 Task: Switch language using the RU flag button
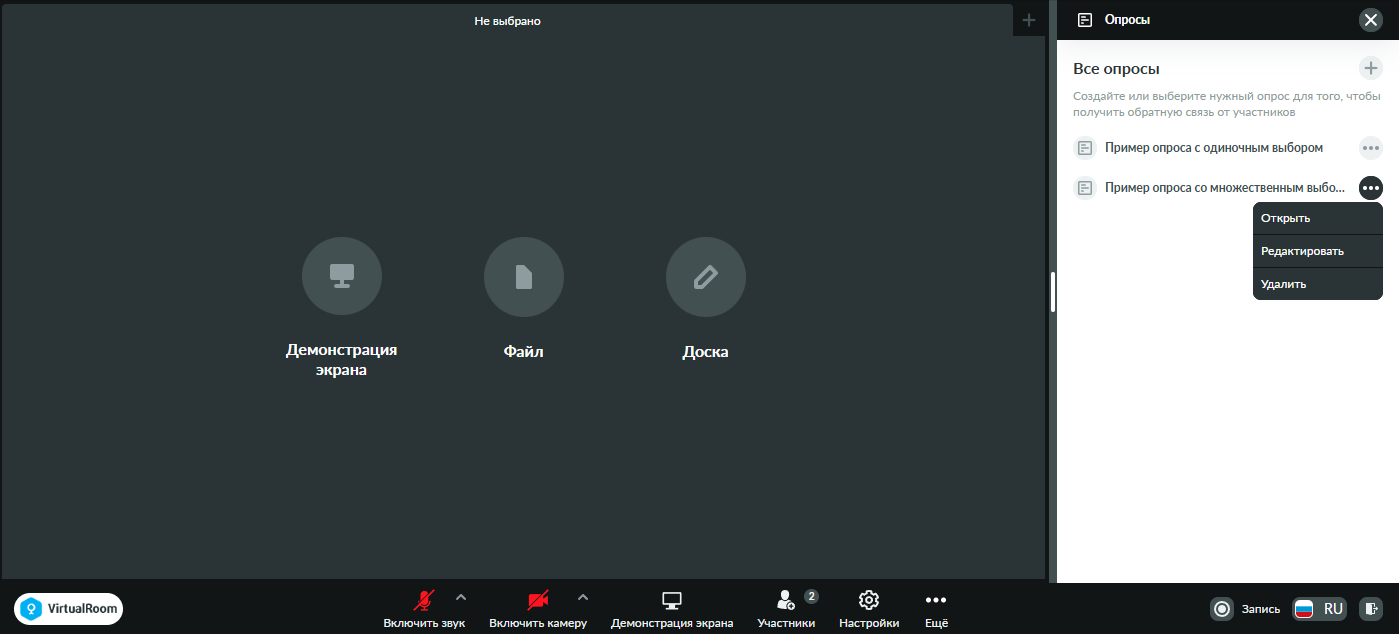(1319, 608)
